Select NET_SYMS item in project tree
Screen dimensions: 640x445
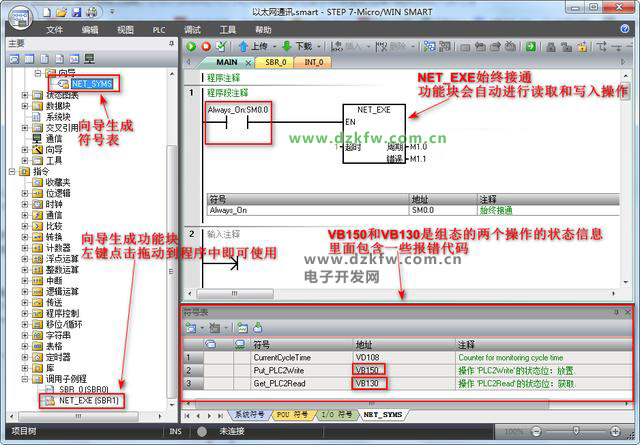(92, 84)
